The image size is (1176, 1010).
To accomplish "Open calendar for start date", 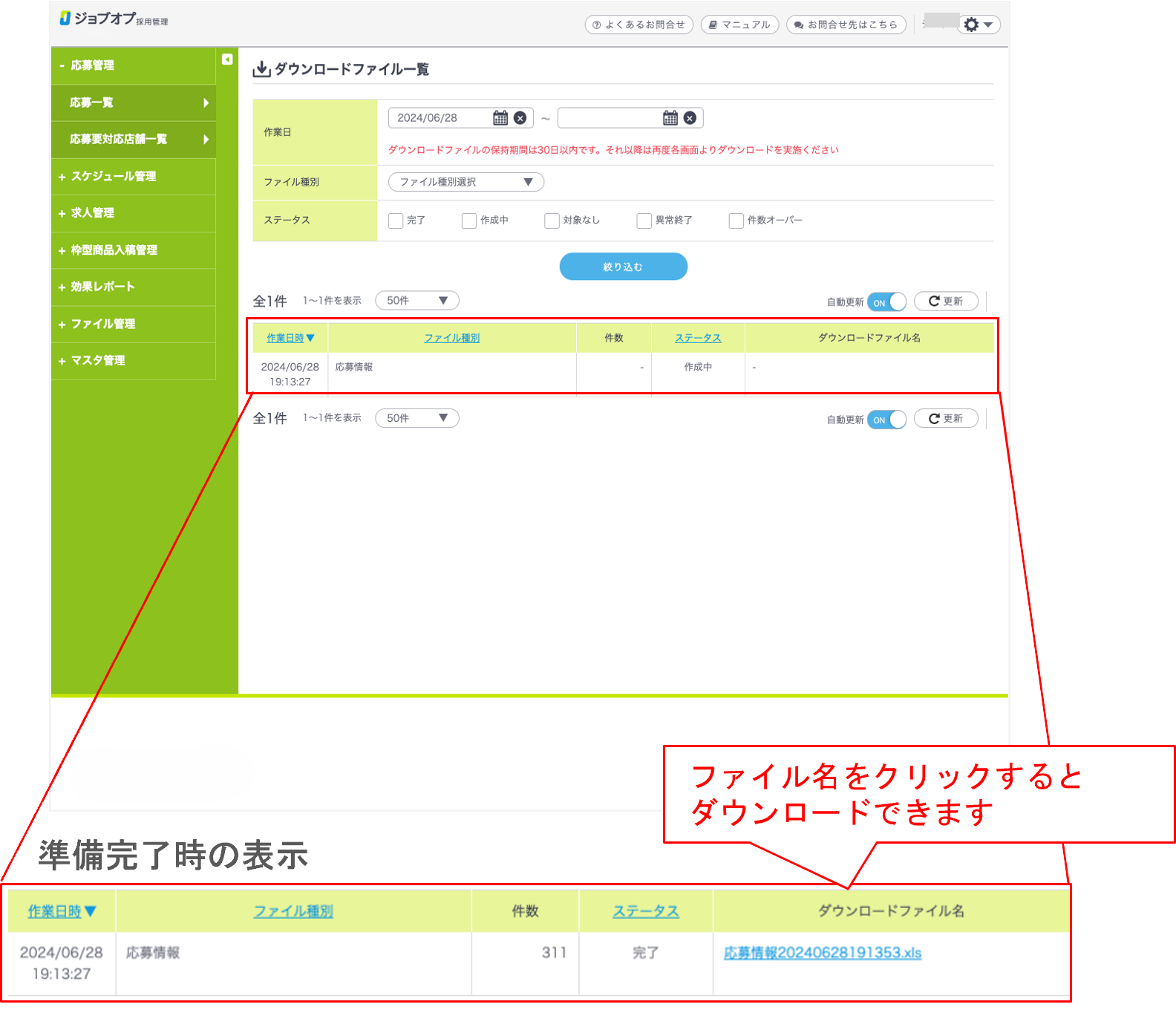I will pyautogui.click(x=500, y=118).
